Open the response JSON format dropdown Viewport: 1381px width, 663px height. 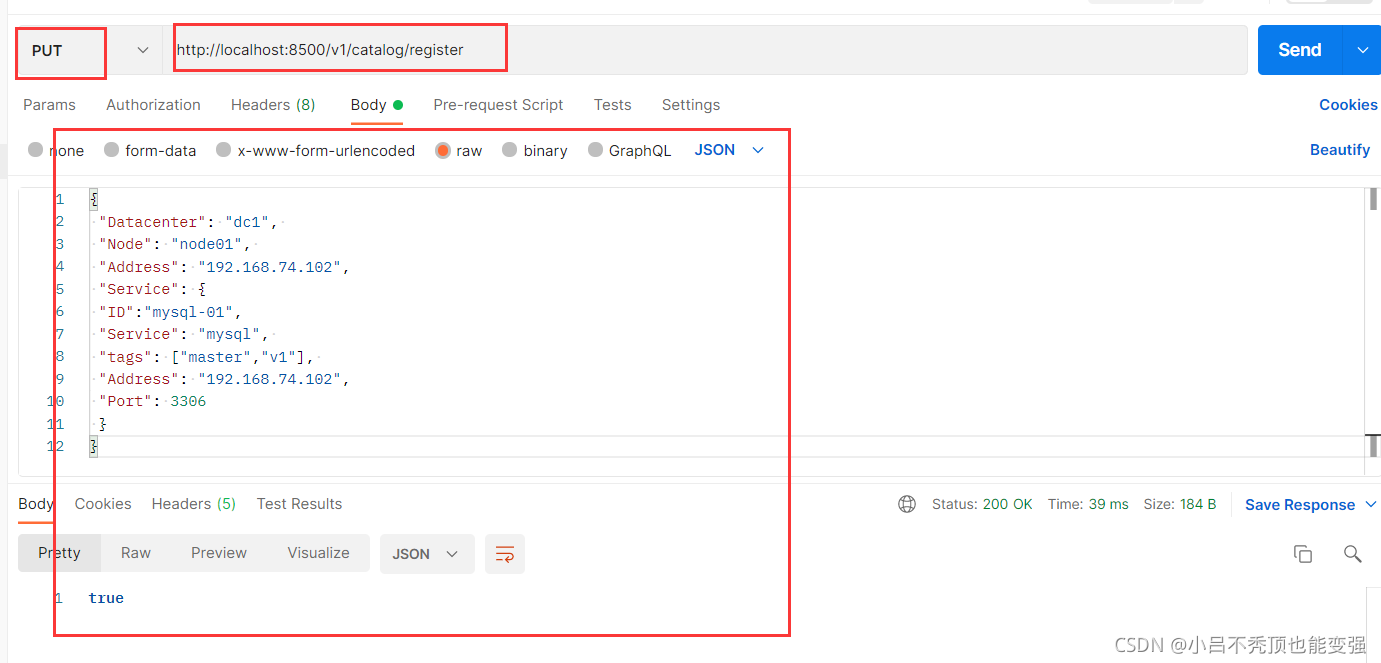(x=427, y=554)
